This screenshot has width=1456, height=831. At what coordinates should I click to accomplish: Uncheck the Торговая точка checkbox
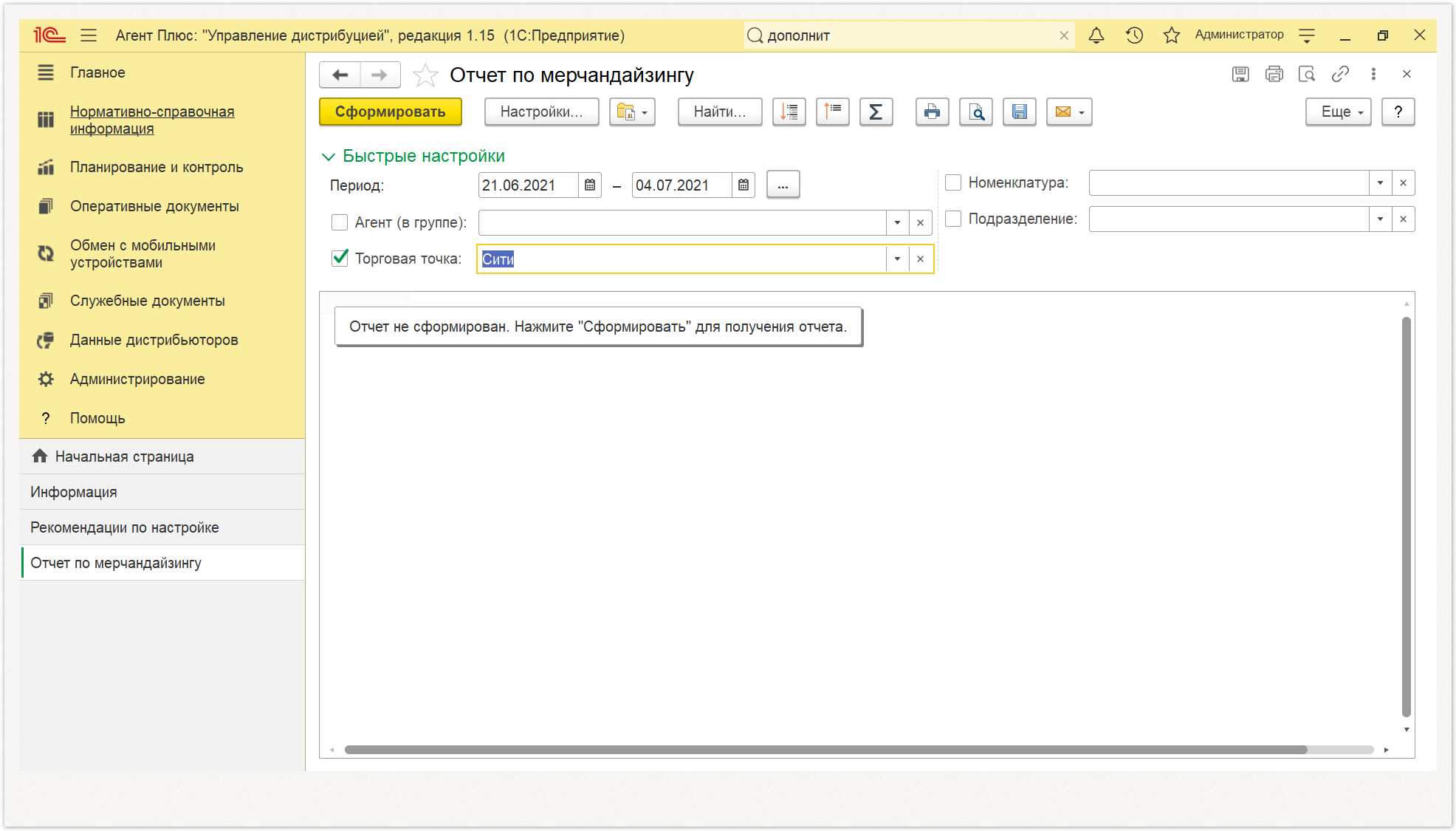pos(340,258)
